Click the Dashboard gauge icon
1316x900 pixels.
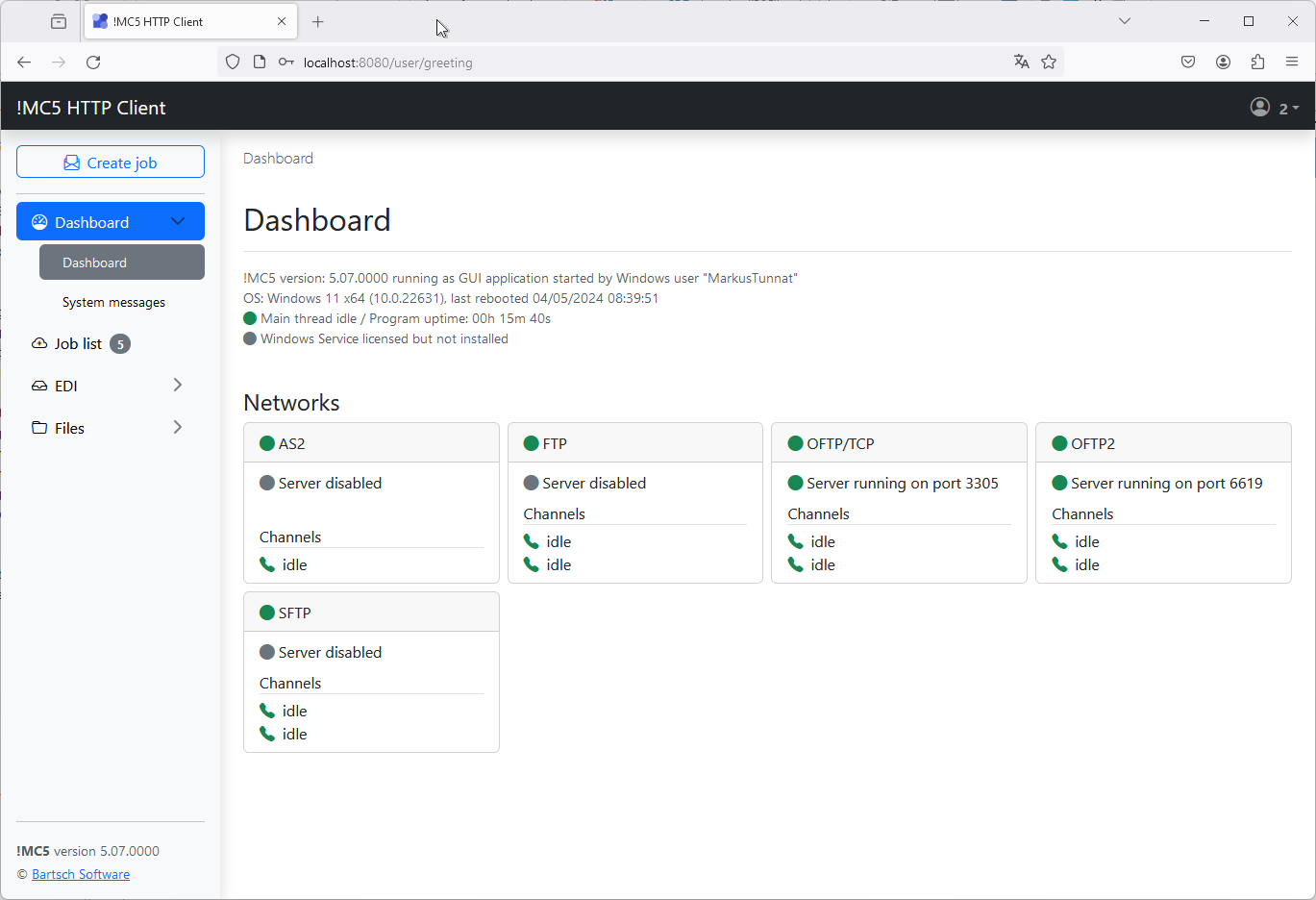[x=39, y=222]
